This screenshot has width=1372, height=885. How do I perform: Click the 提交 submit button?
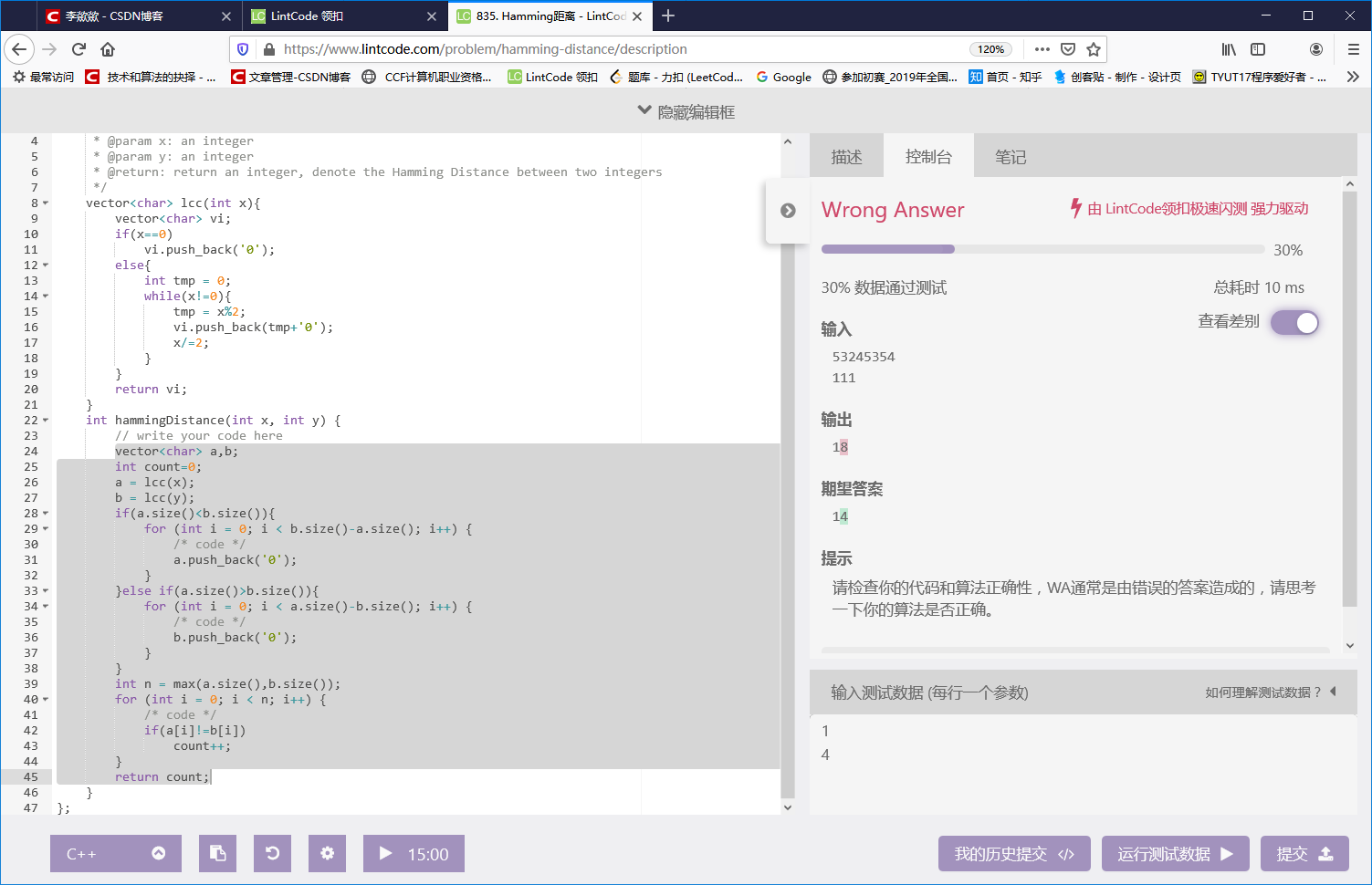coord(1304,853)
